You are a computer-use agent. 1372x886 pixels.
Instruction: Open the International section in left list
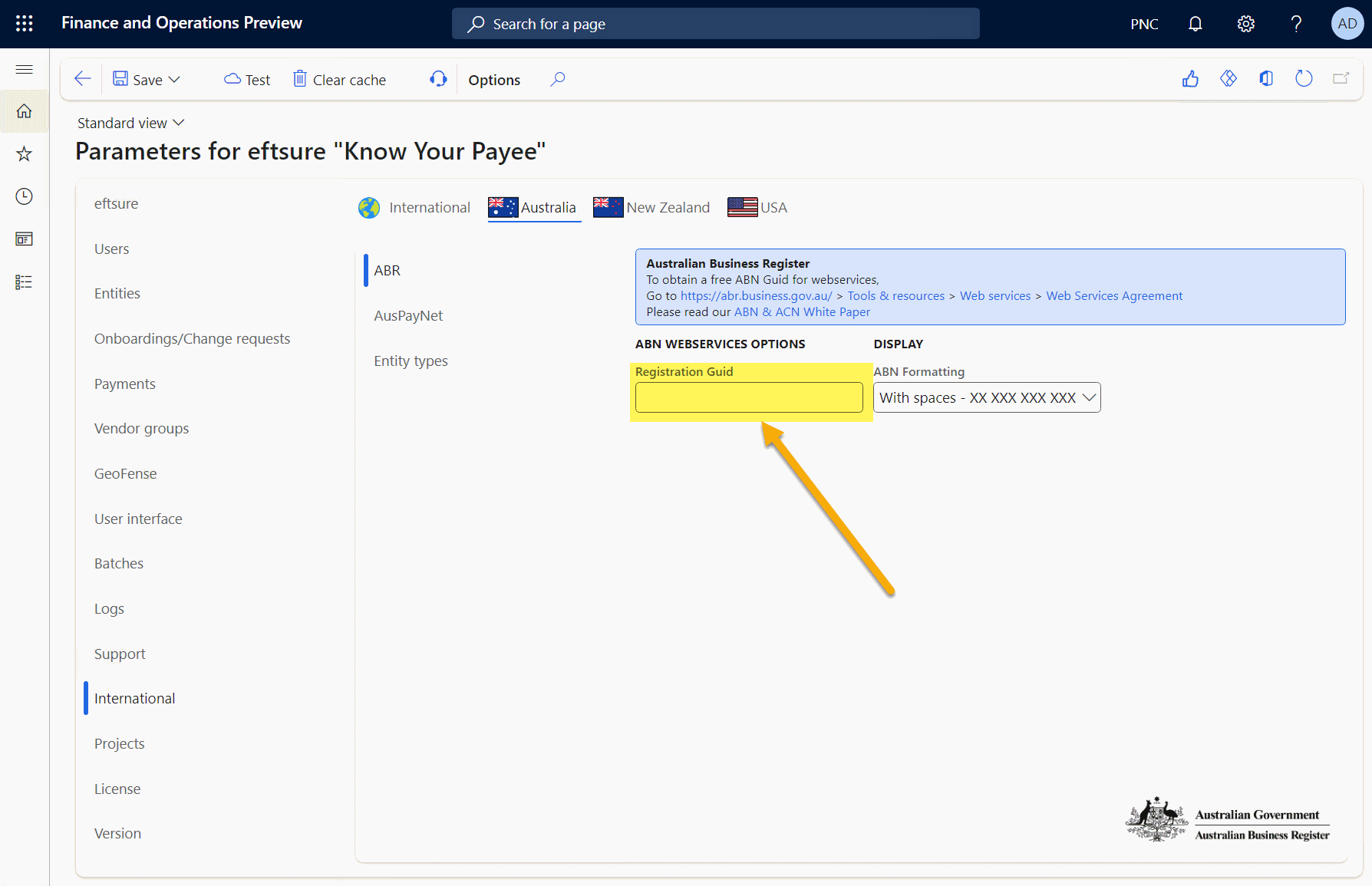pyautogui.click(x=135, y=699)
